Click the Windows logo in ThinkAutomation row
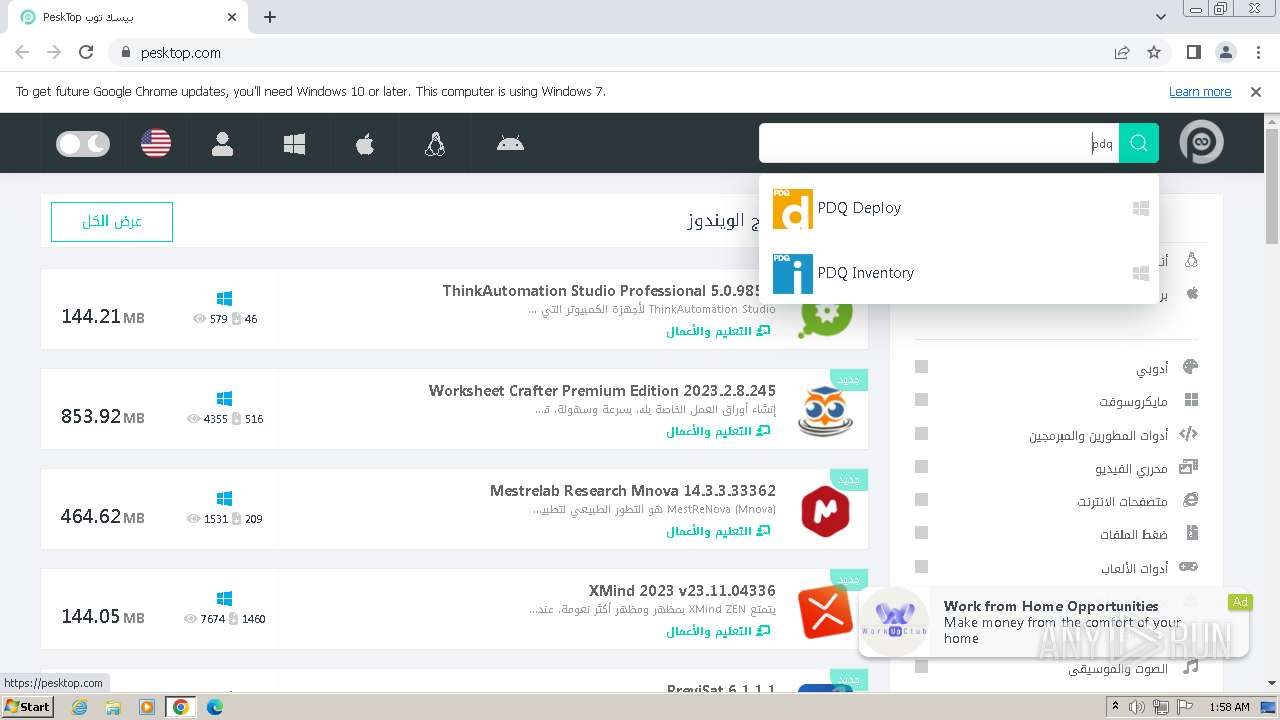The height and width of the screenshot is (720, 1280). pos(224,298)
